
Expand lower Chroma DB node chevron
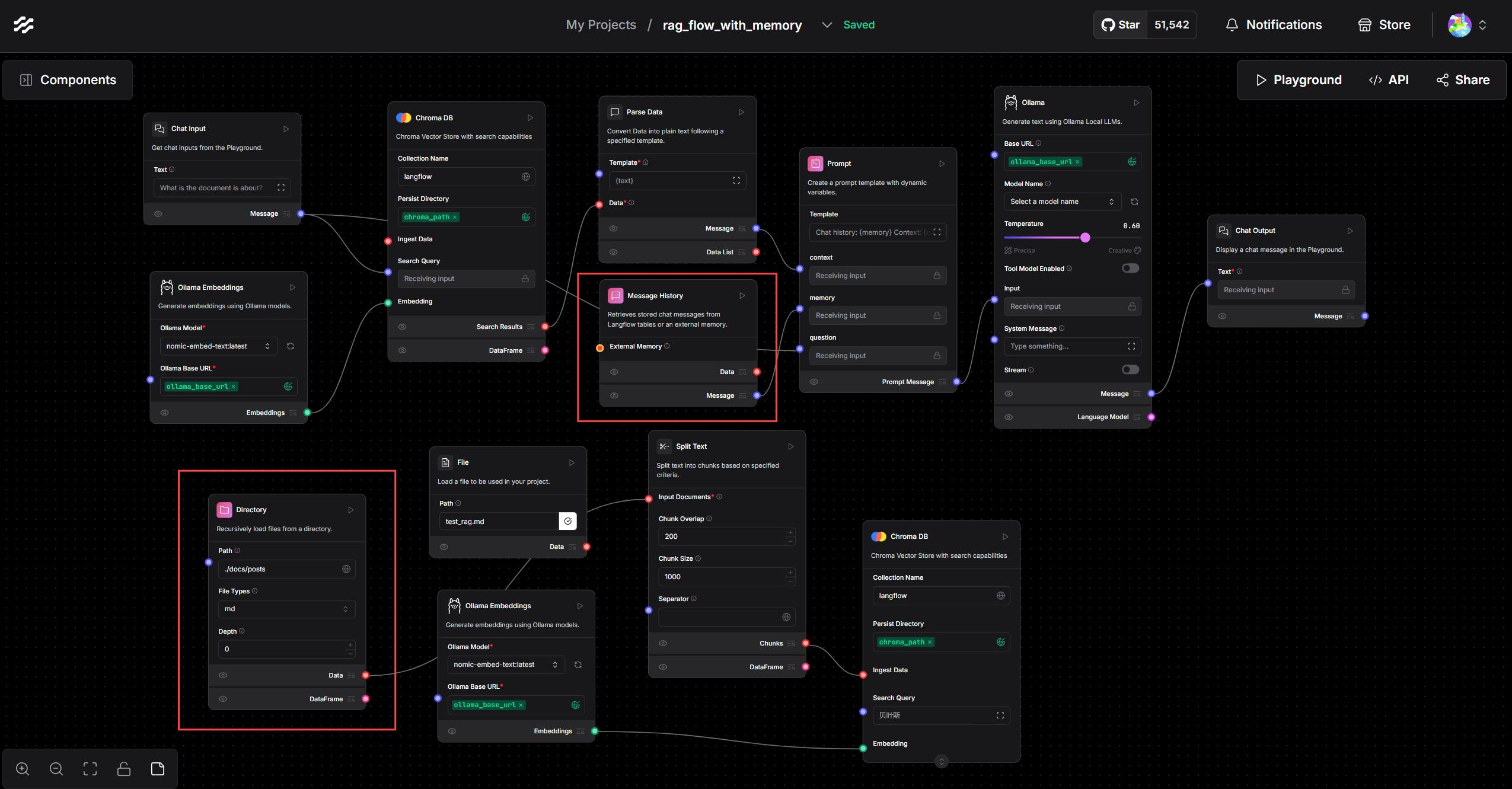click(942, 762)
